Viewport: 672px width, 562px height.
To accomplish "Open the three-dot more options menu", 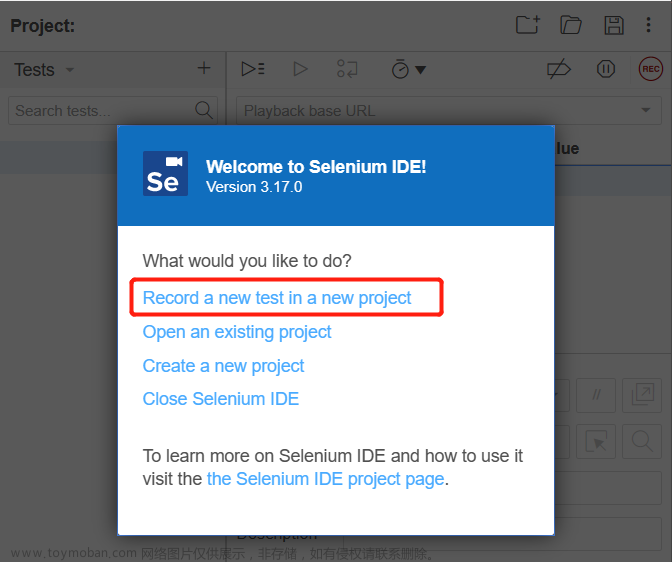I will pyautogui.click(x=648, y=25).
